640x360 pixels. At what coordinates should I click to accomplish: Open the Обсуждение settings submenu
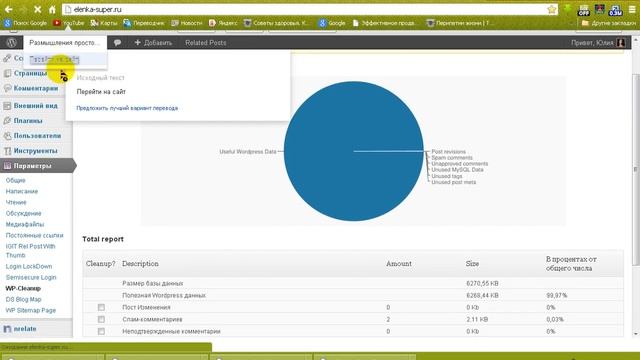coord(23,213)
